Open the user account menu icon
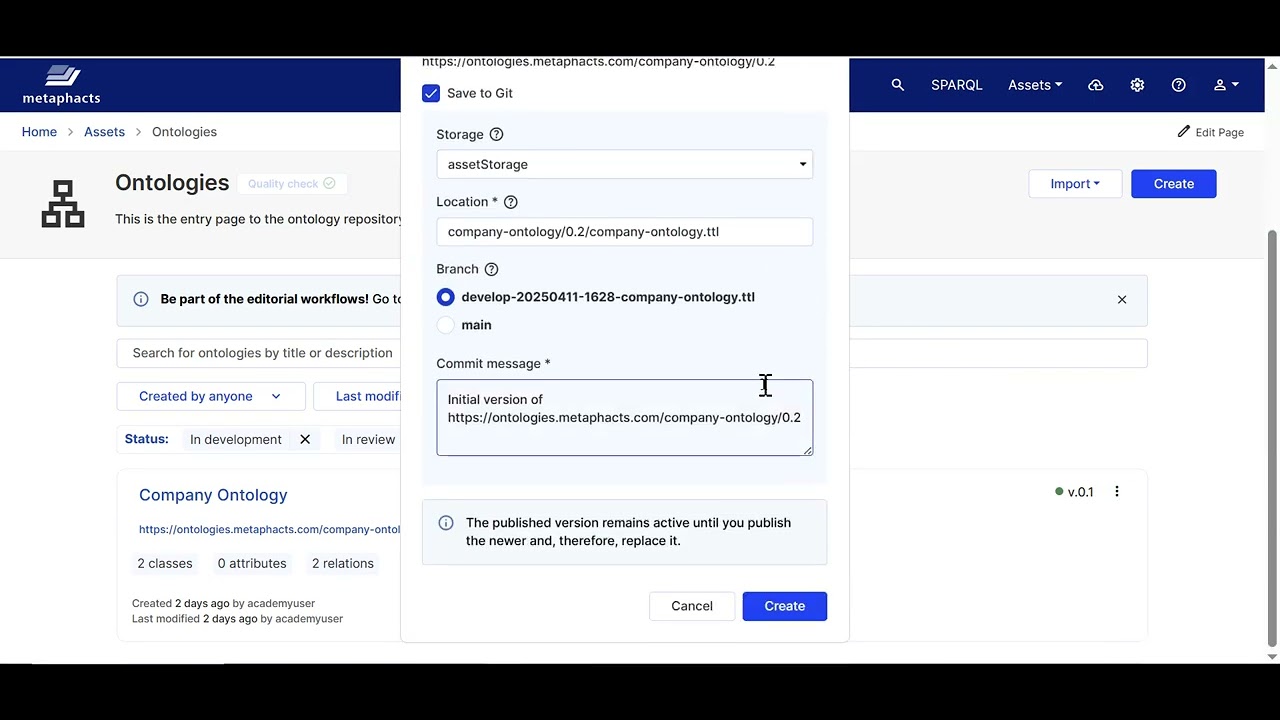1280x720 pixels. point(1226,85)
